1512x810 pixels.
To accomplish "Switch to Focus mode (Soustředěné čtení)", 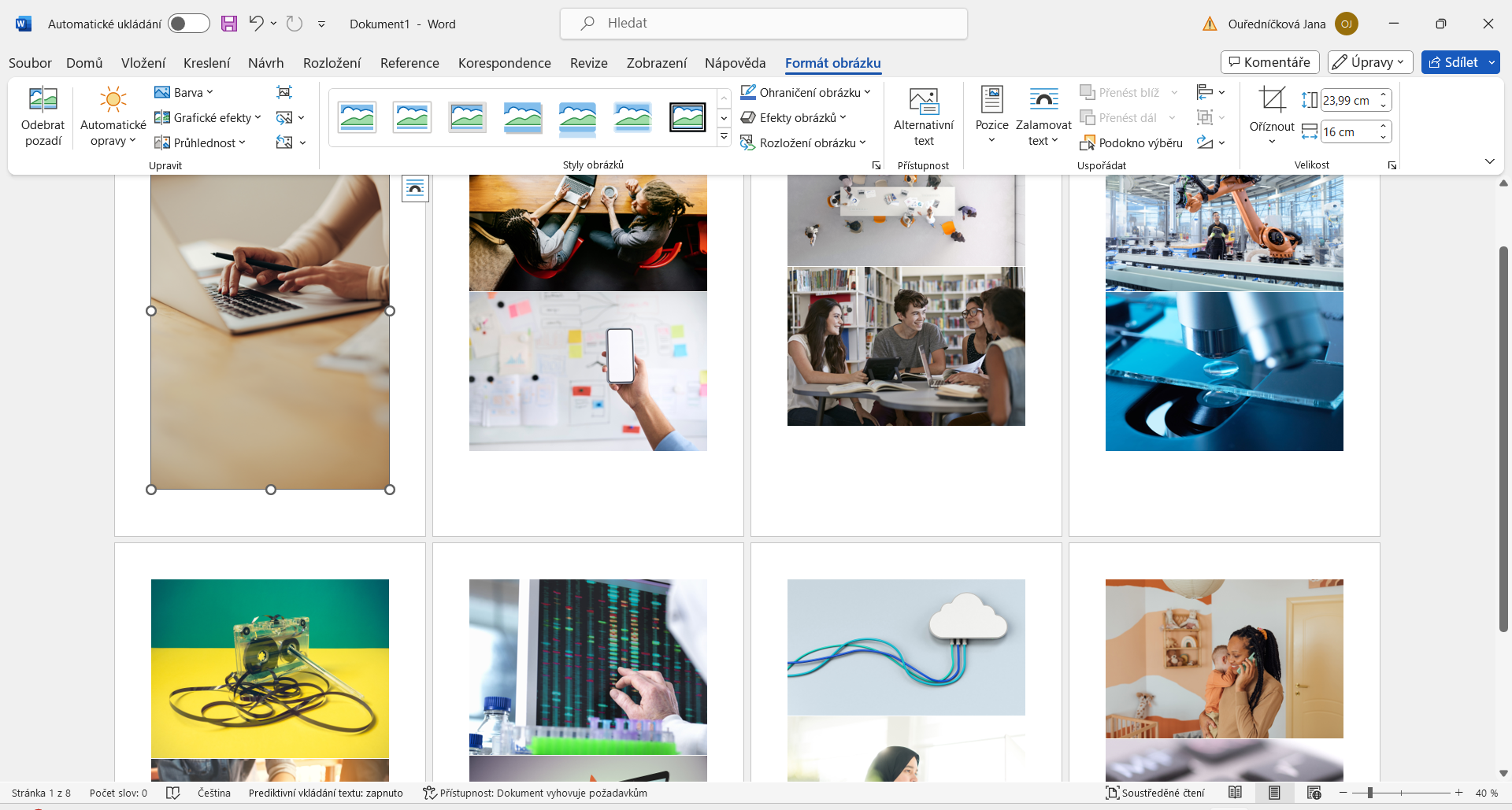I will [x=1154, y=793].
